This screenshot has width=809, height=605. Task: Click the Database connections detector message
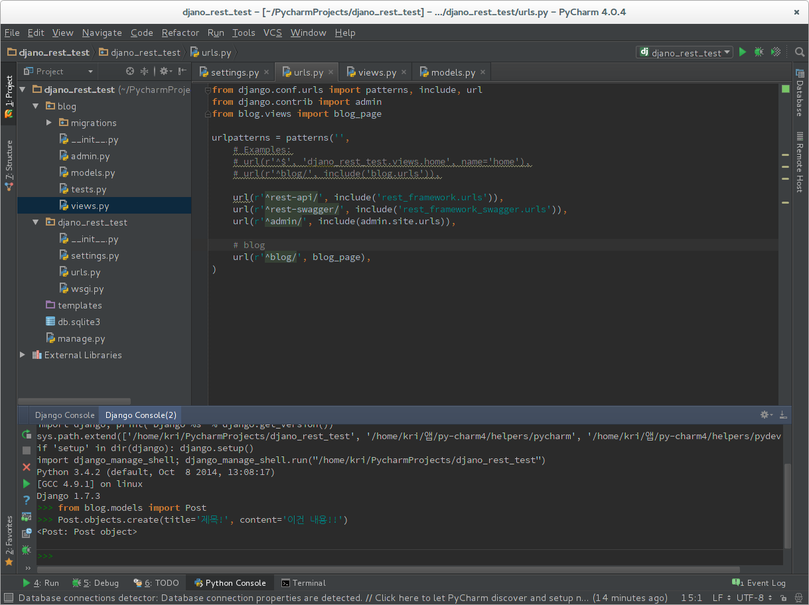[343, 598]
